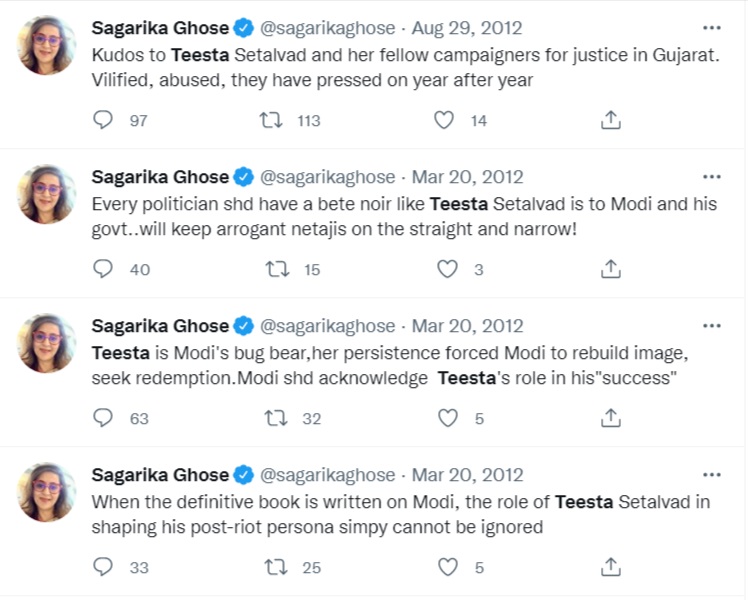Open the Aug 29, 2012 timestamp link

(467, 28)
